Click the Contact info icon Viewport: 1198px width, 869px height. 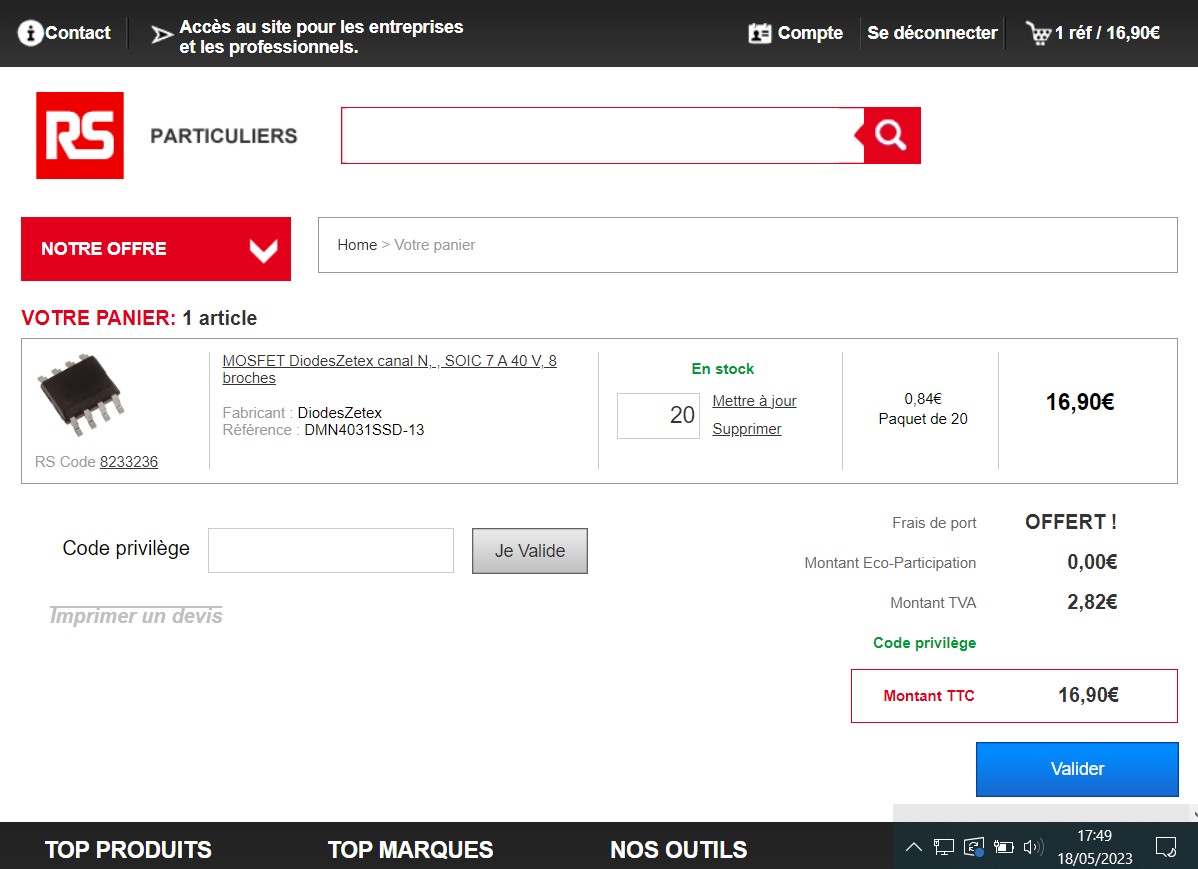(30, 33)
